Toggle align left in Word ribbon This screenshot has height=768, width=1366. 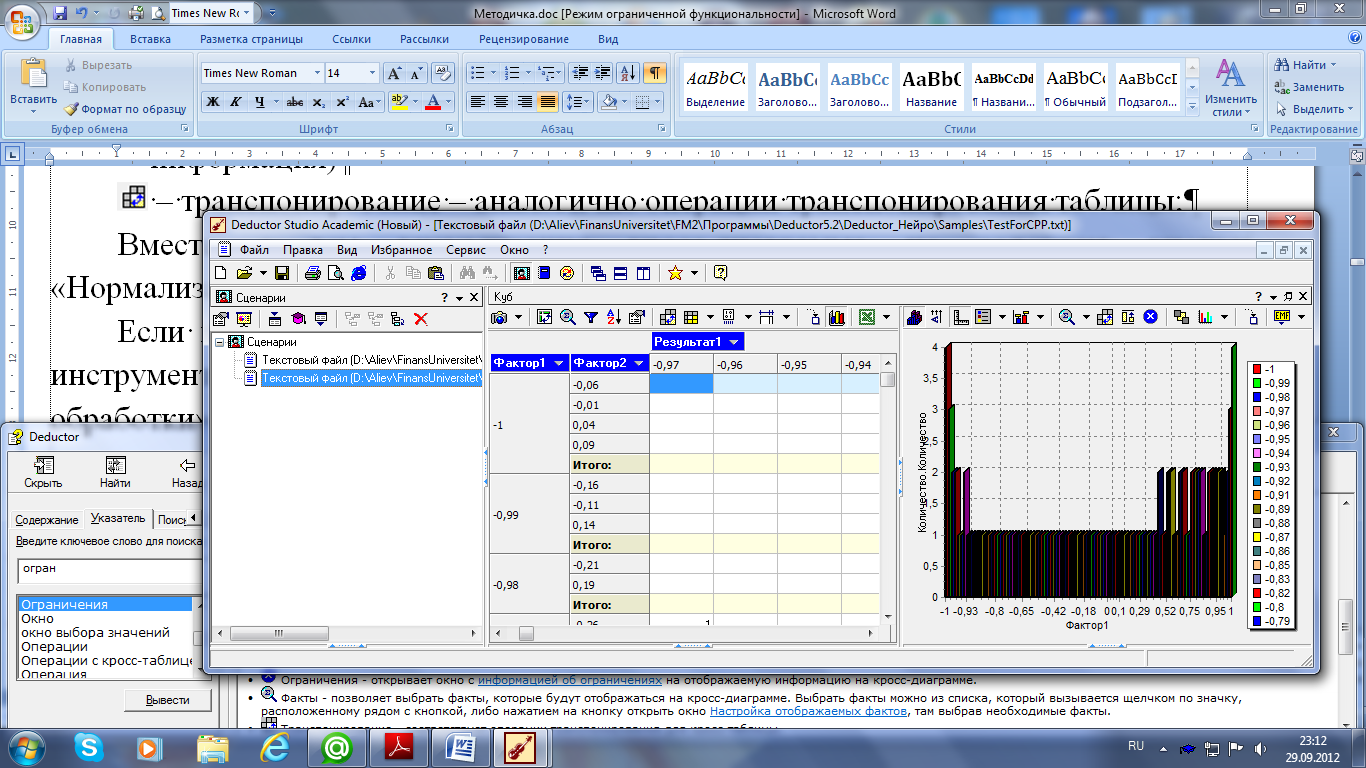(x=477, y=102)
